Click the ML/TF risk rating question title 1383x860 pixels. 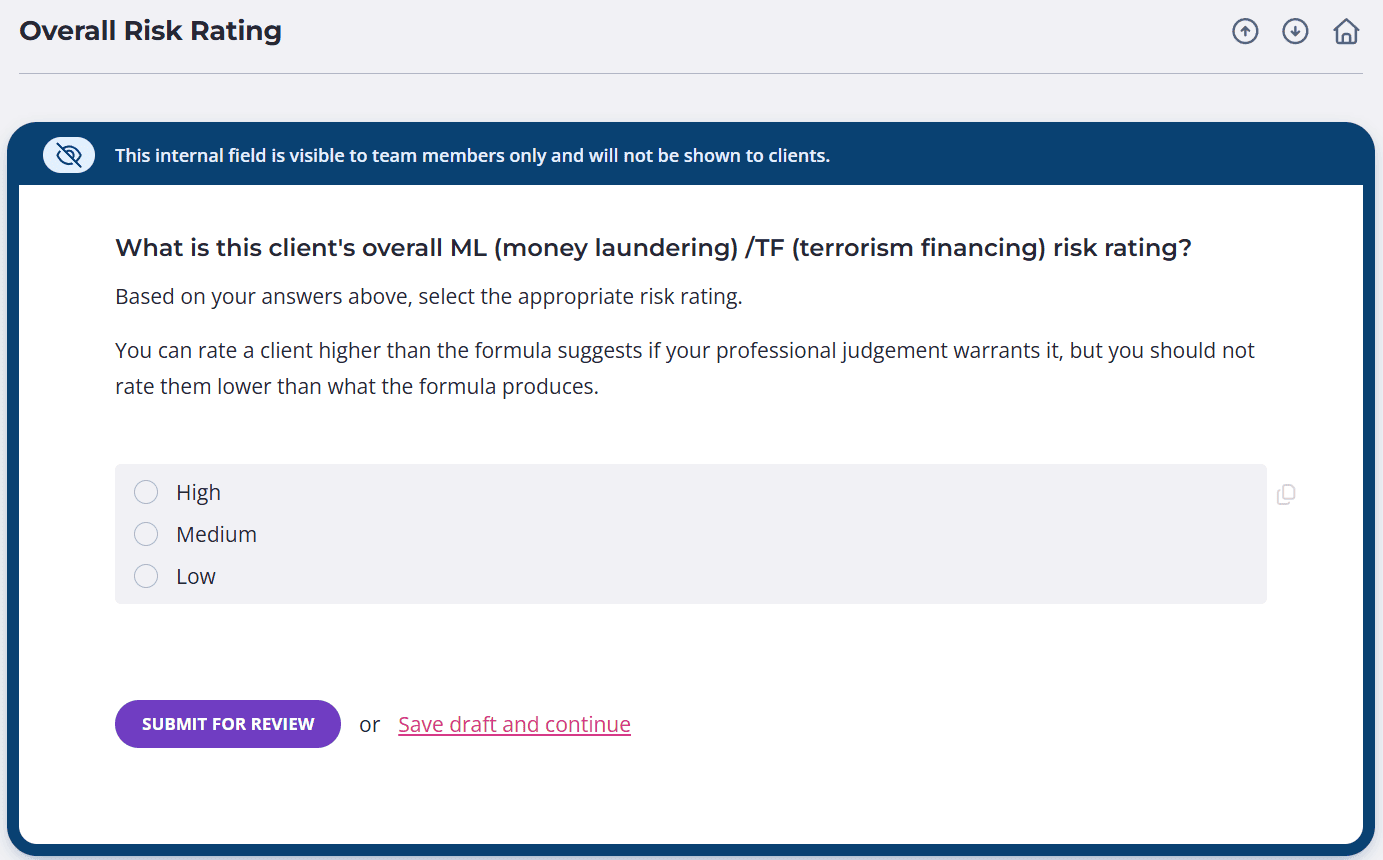[x=653, y=248]
